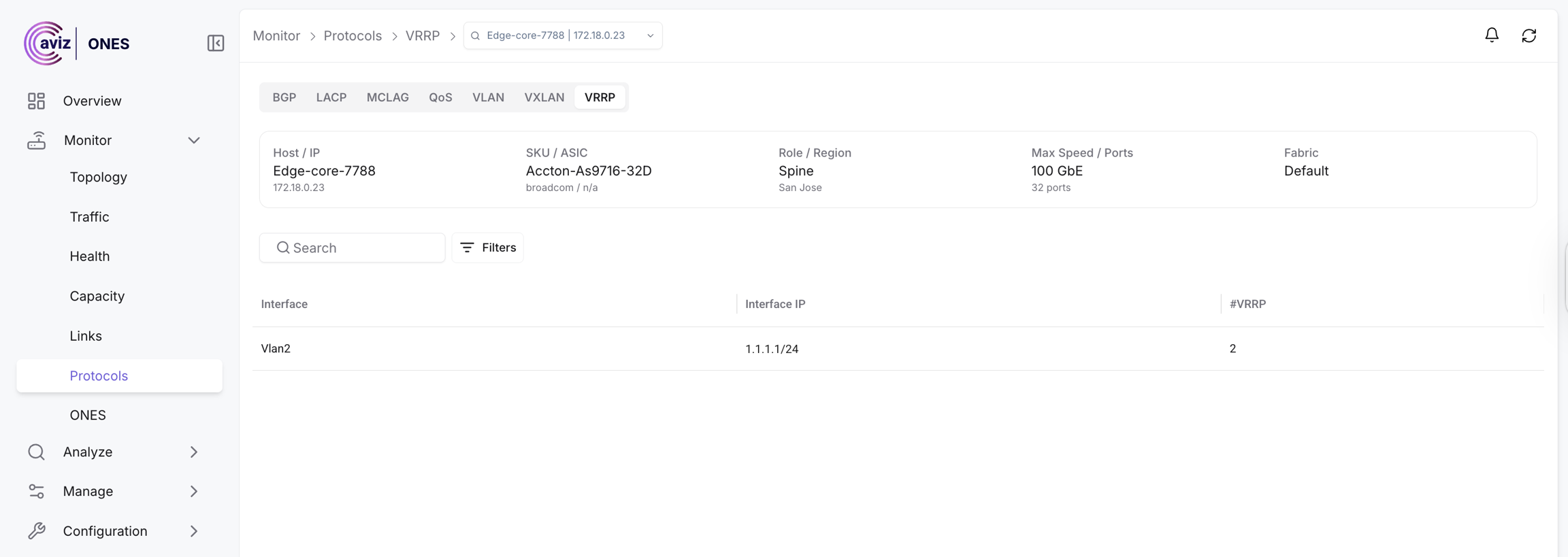Click the Configuration wrench icon
1568x557 pixels.
[36, 531]
